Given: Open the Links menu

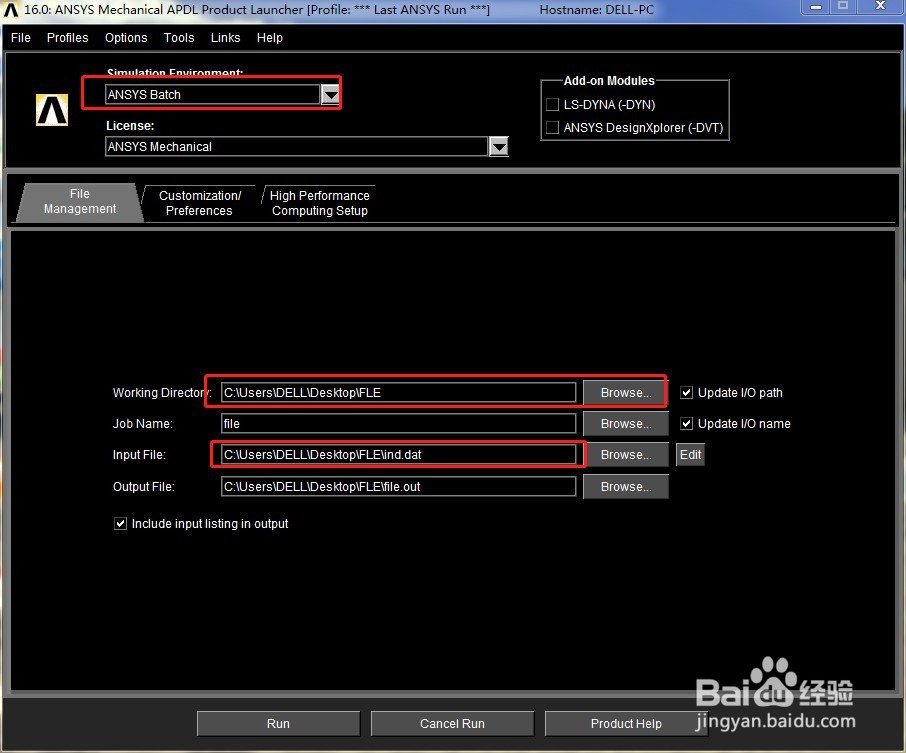Looking at the screenshot, I should pos(225,38).
